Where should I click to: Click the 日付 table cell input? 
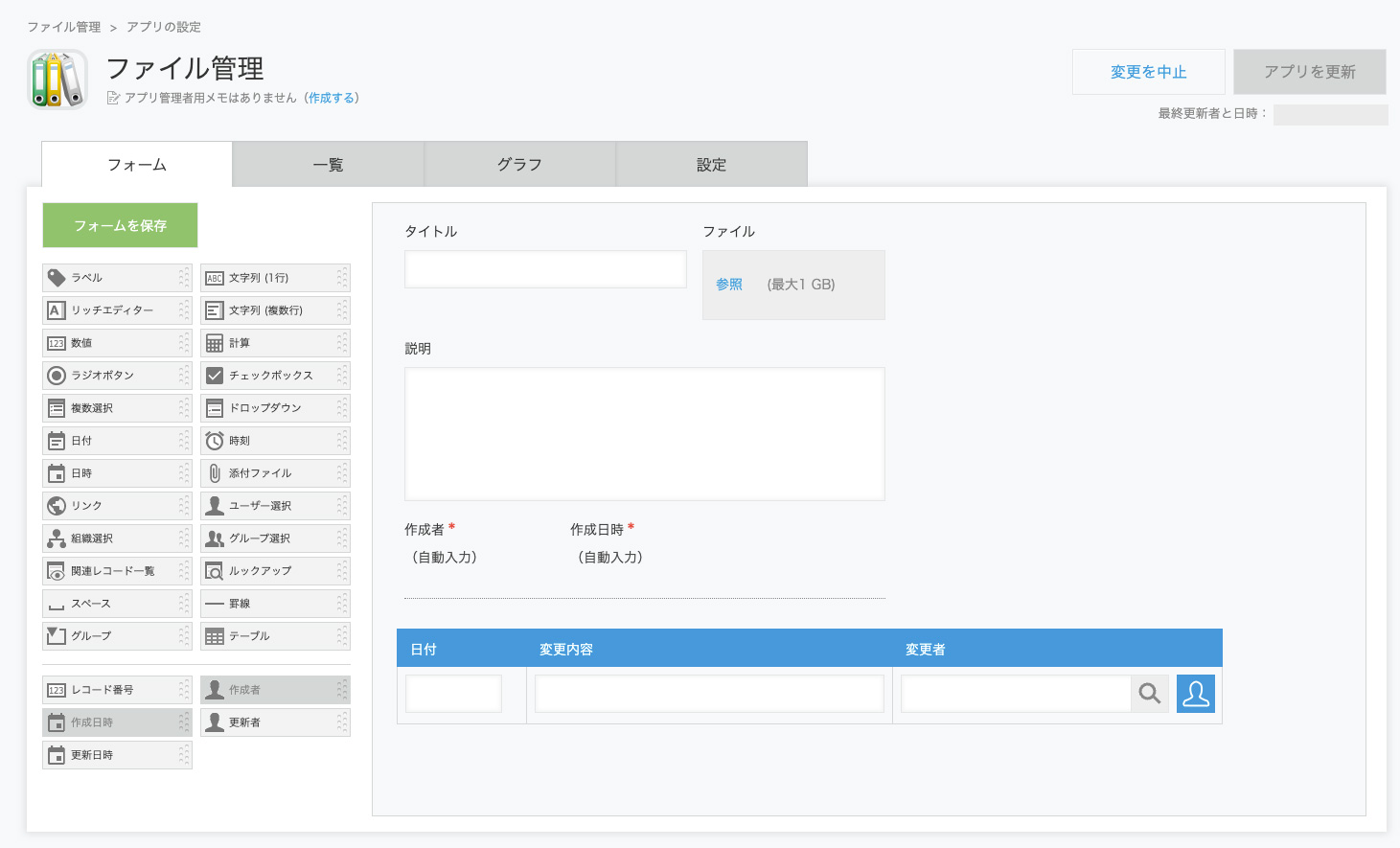[453, 694]
